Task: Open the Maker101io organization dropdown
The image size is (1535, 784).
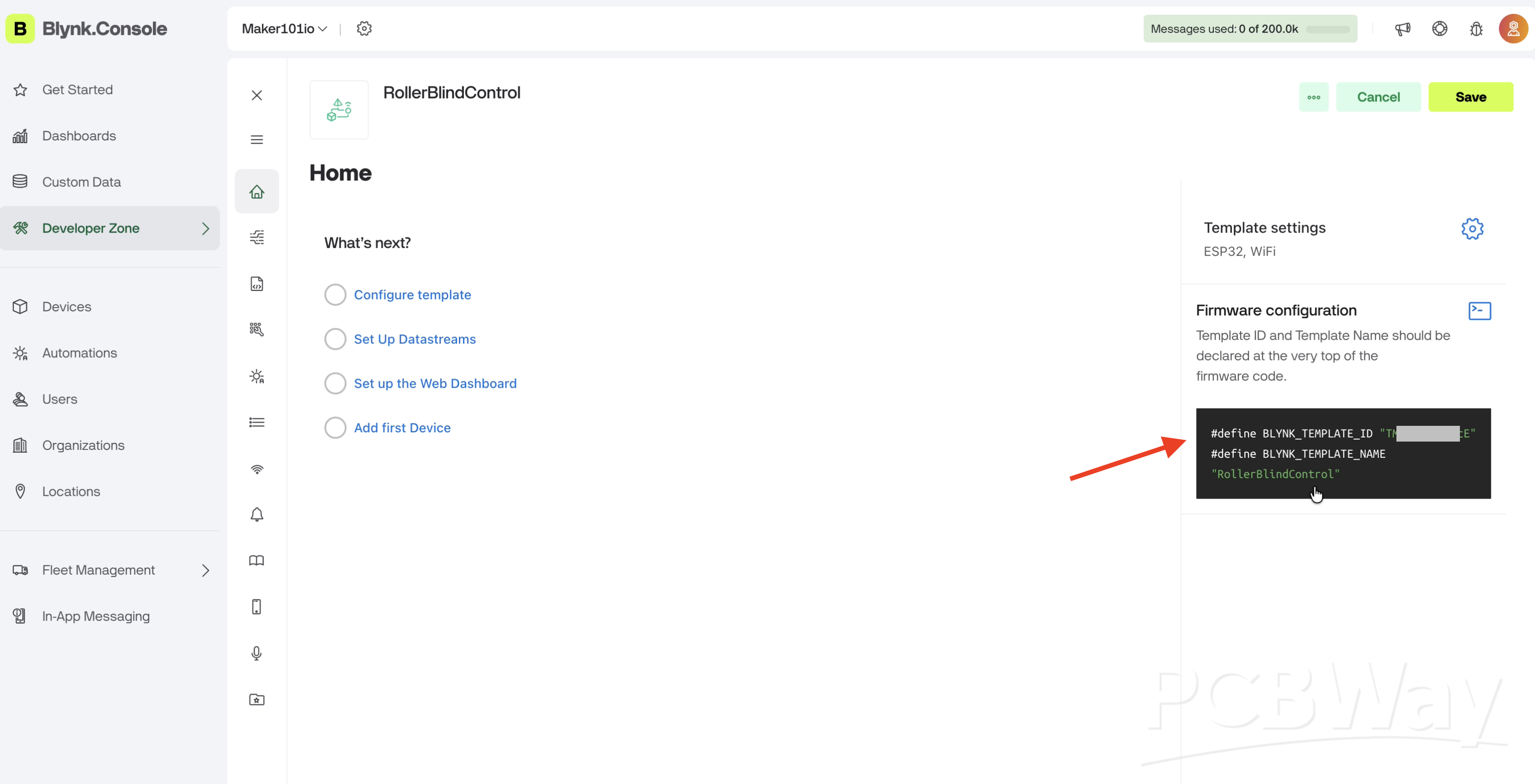Action: [x=284, y=29]
